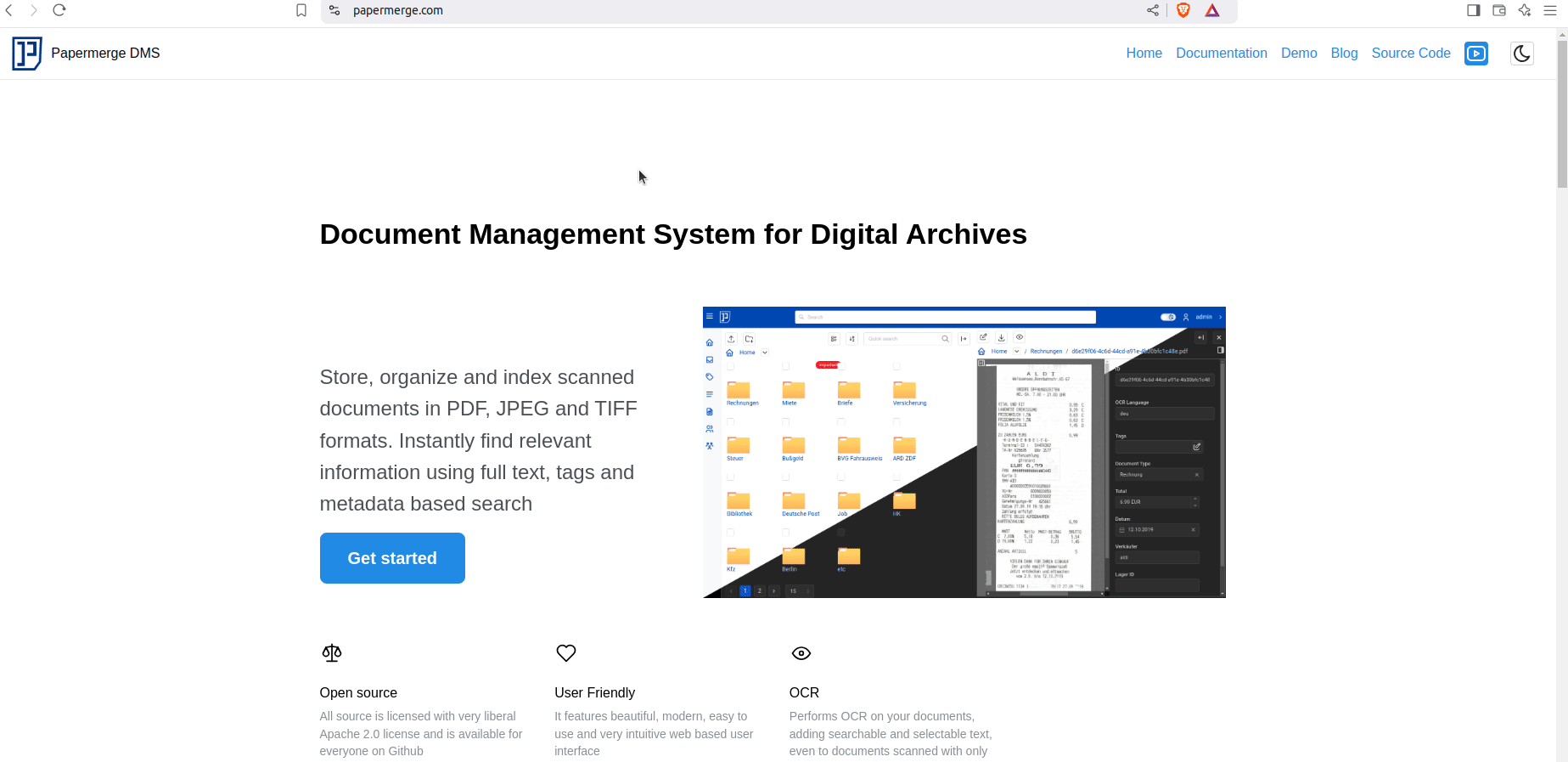Open the Demo nav link
The image size is (1568, 762).
point(1299,54)
